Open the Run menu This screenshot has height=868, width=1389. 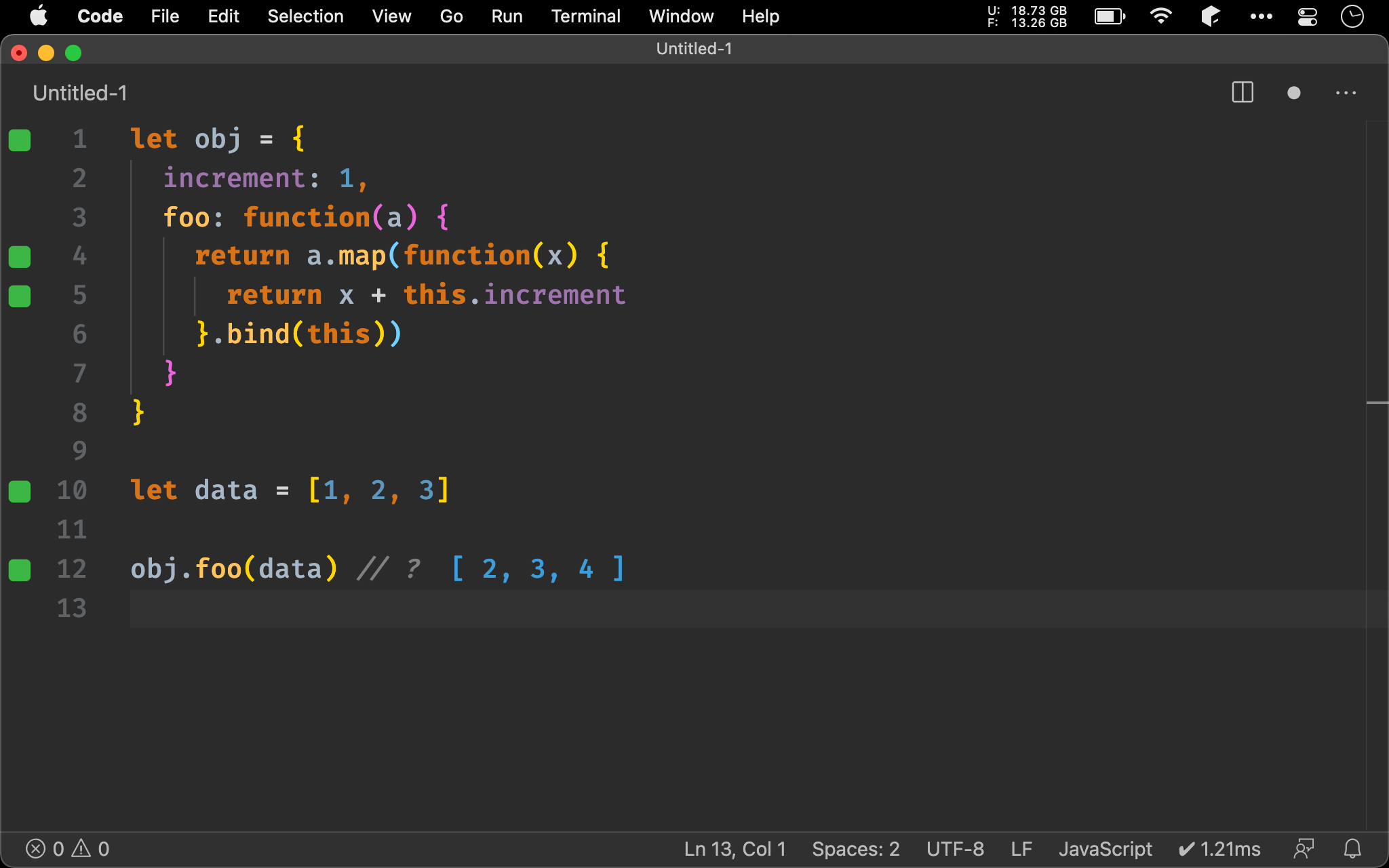point(507,16)
